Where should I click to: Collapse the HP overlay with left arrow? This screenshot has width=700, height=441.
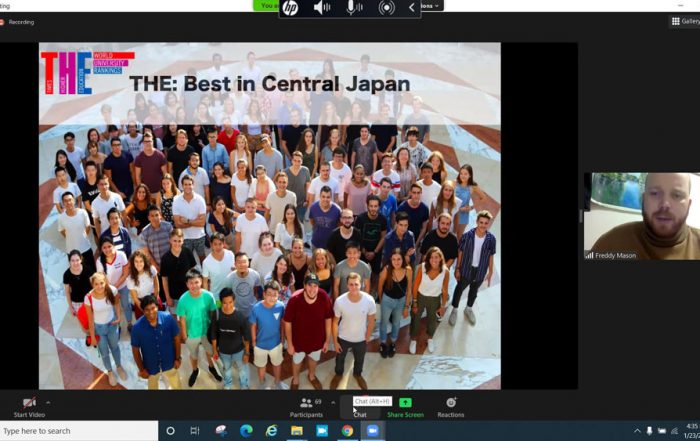pos(412,8)
